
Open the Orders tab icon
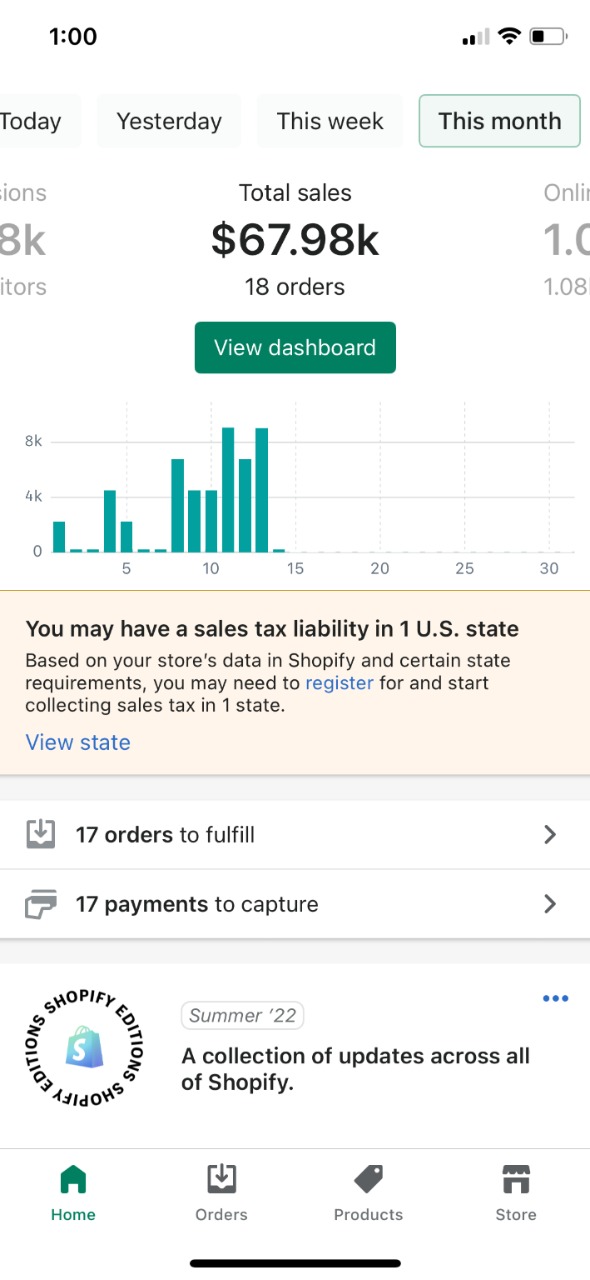click(221, 1180)
